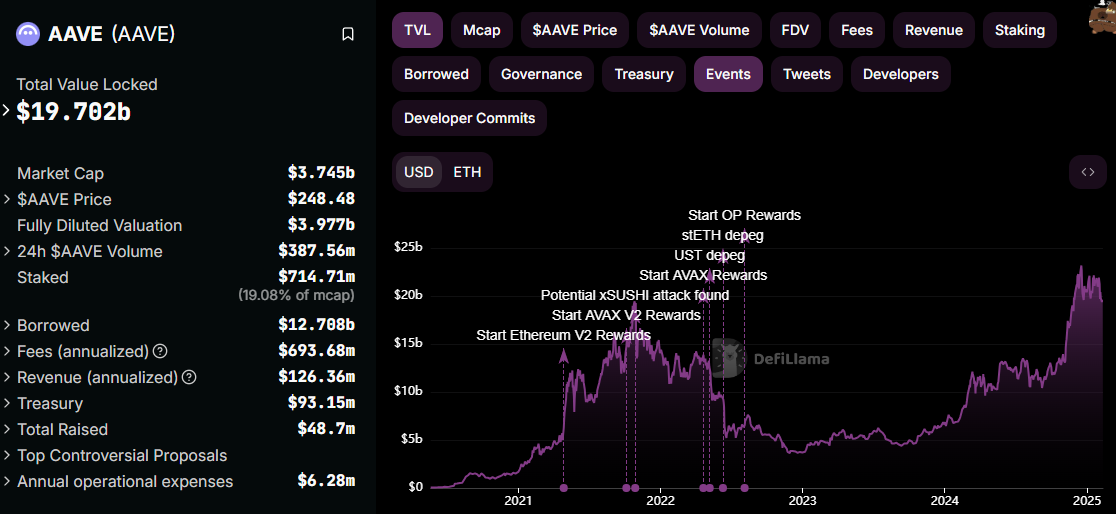Click the 19.08% of mcap text

296,294
